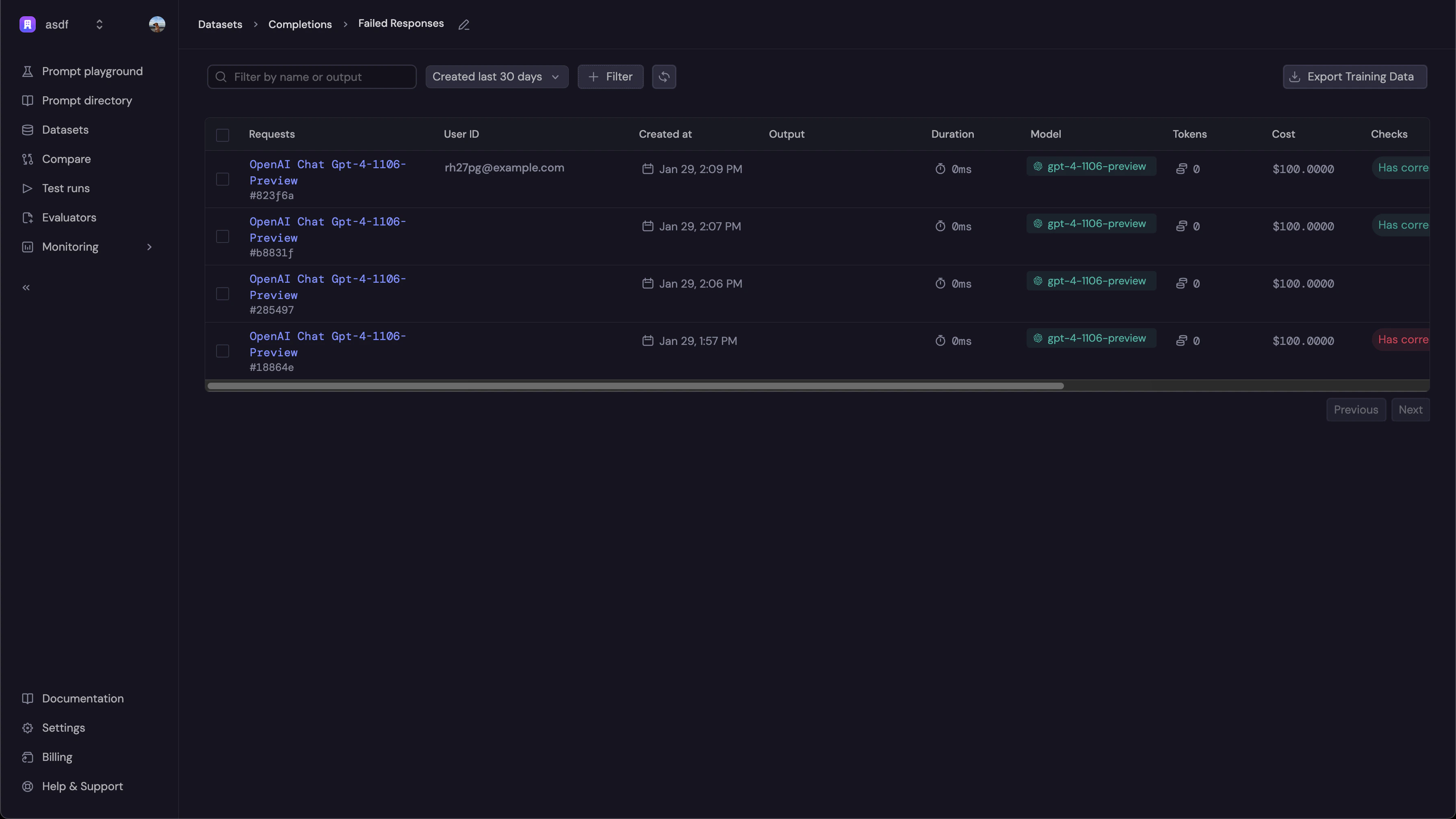Image resolution: width=1456 pixels, height=819 pixels.
Task: Expand the Monitoring submenu chevron
Action: (149, 247)
